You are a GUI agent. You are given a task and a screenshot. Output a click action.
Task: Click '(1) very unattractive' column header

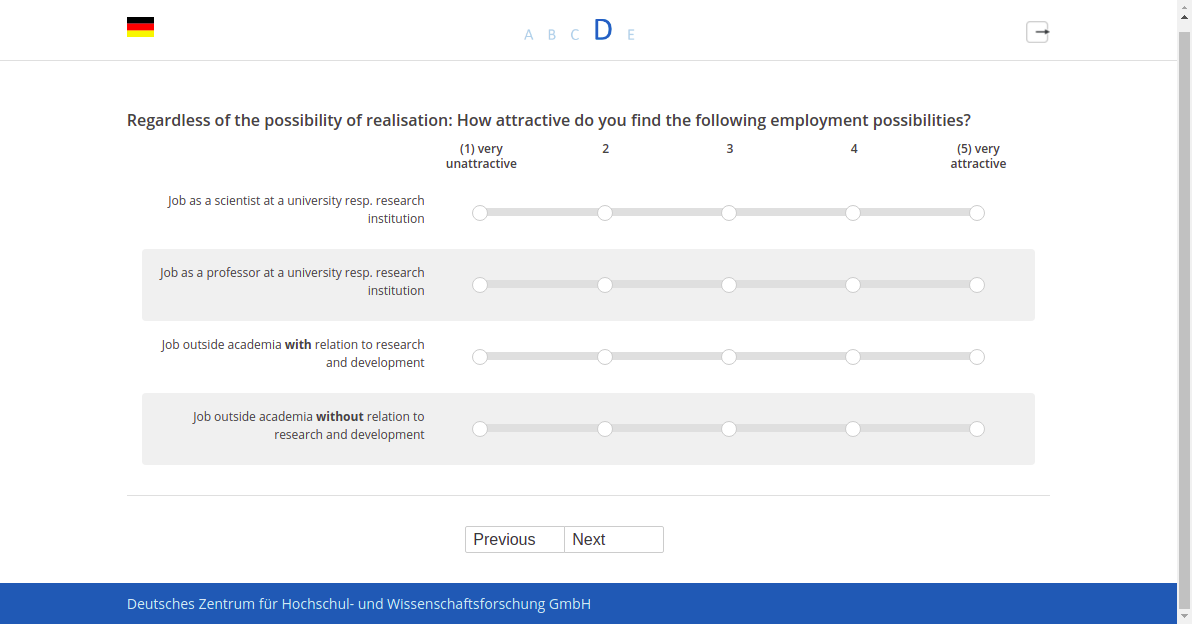tap(481, 157)
